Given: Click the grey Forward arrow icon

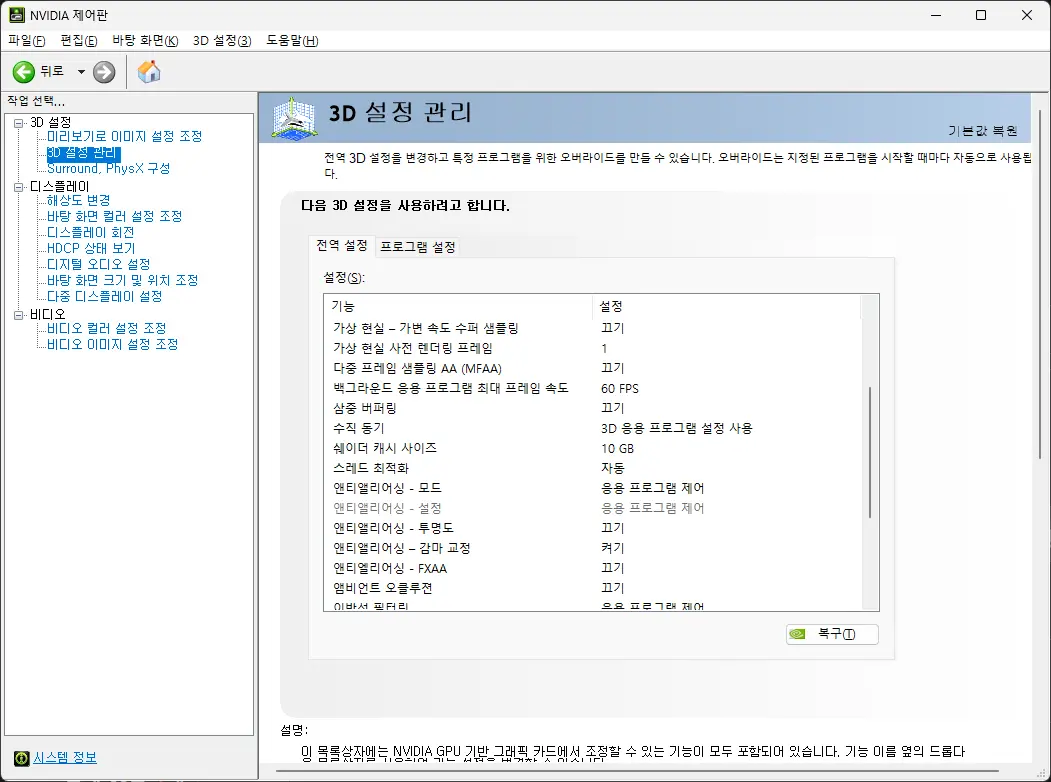Looking at the screenshot, I should 104,72.
